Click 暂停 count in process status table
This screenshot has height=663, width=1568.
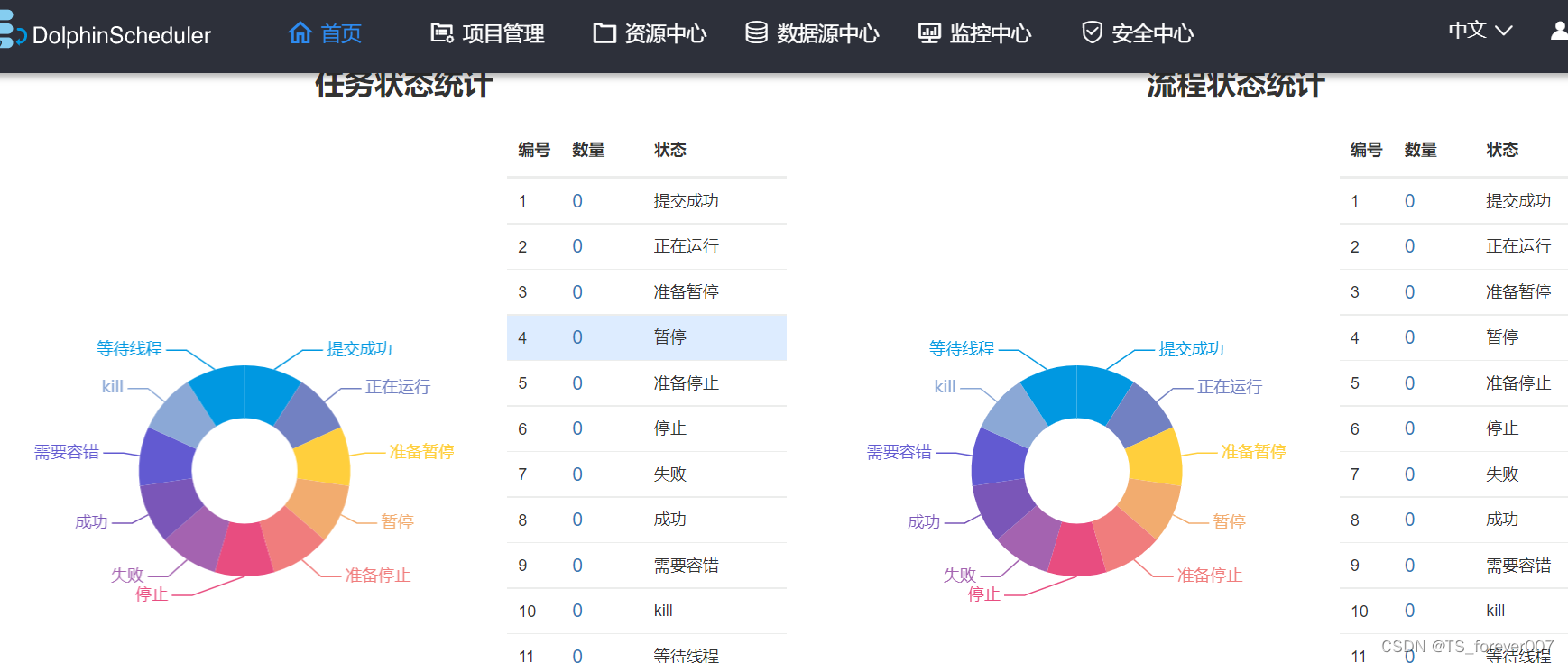click(1410, 337)
